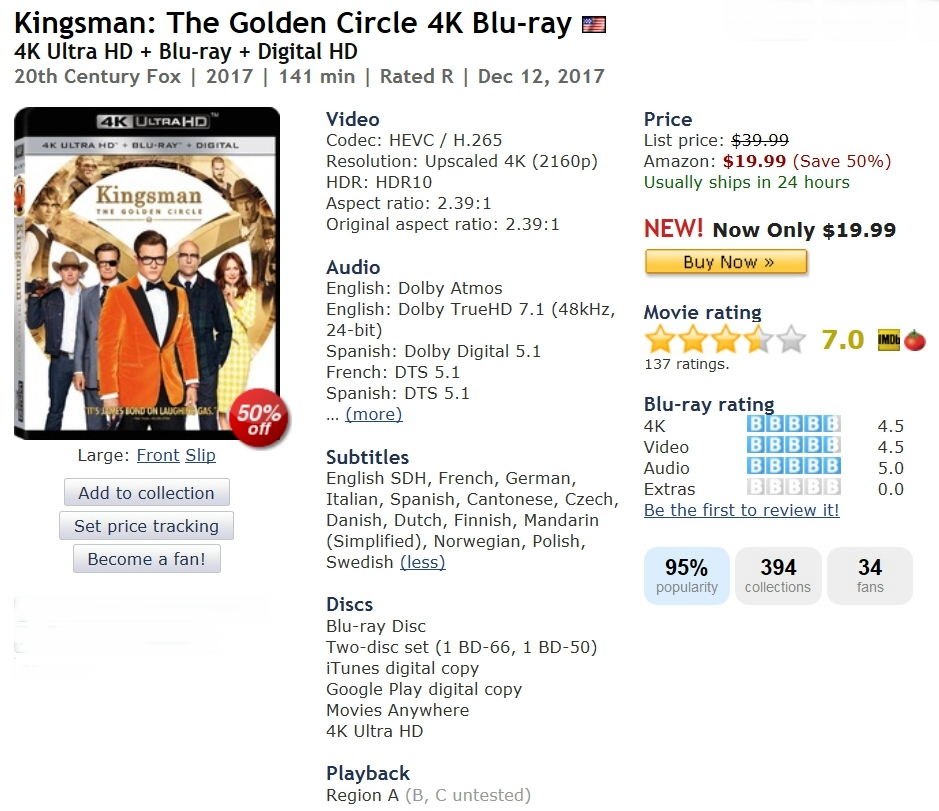
Task: Click the 4K rating bar icons
Action: pyautogui.click(x=794, y=425)
